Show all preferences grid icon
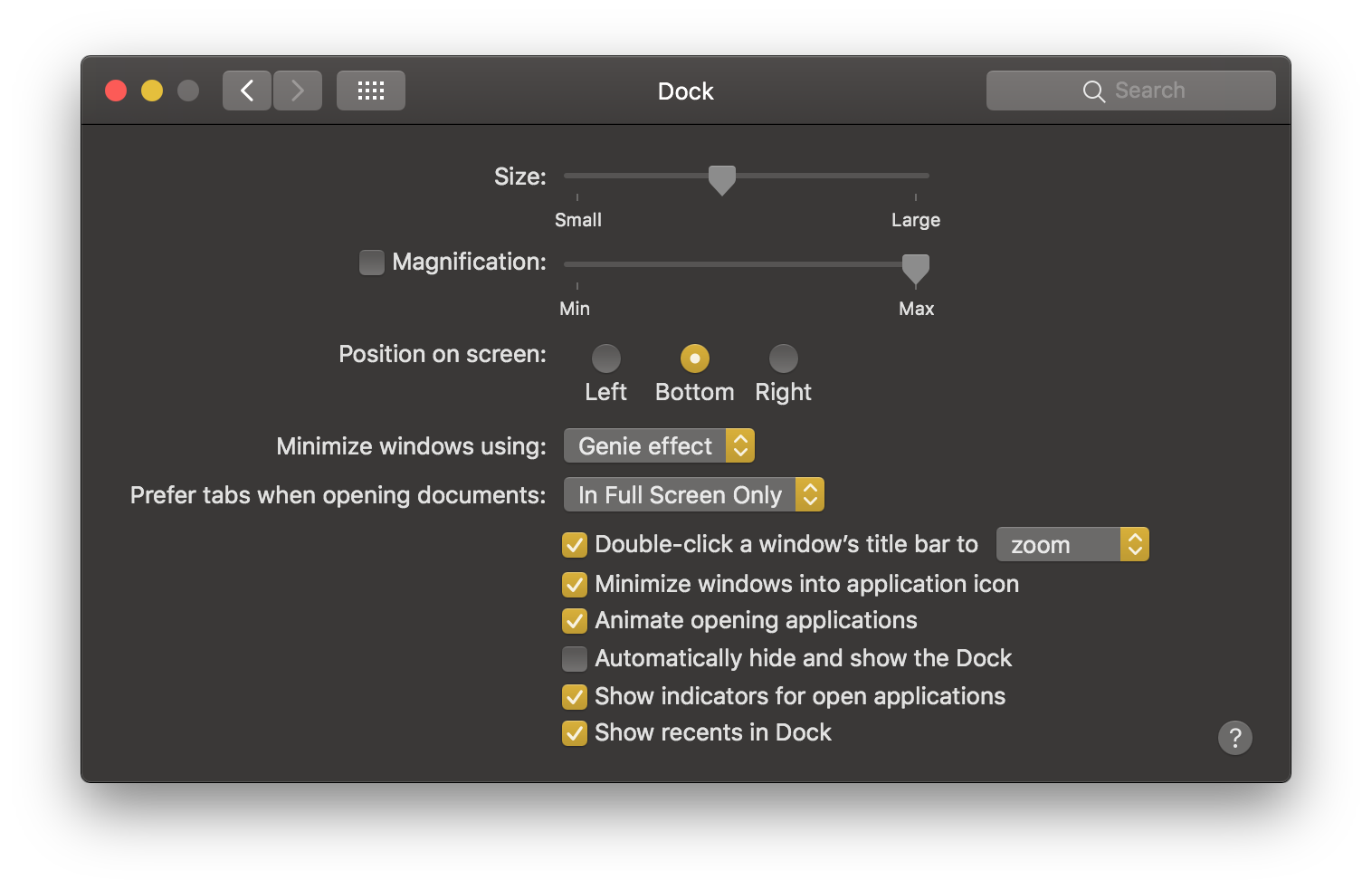The height and width of the screenshot is (889, 1372). [x=371, y=91]
